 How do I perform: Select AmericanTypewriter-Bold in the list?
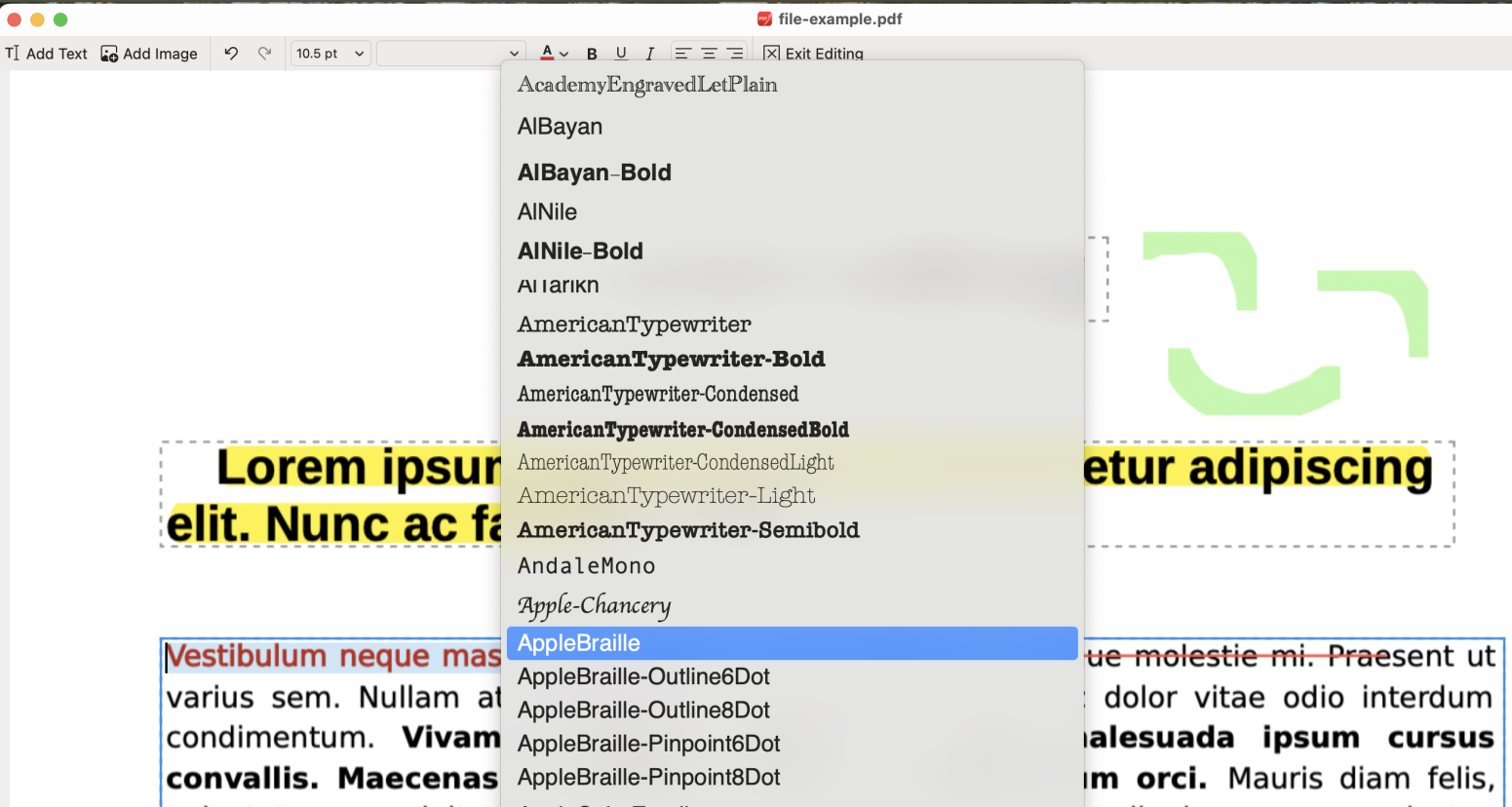click(x=671, y=359)
